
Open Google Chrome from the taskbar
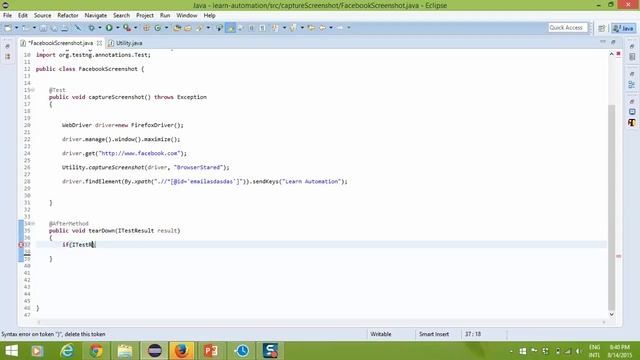pyautogui.click(x=96, y=351)
